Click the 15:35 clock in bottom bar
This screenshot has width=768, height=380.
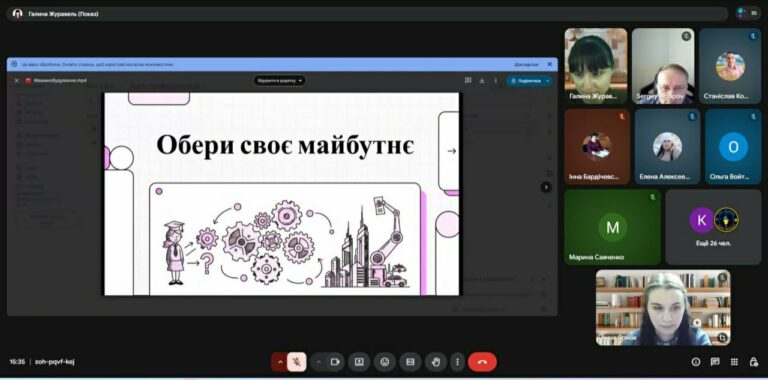17,362
